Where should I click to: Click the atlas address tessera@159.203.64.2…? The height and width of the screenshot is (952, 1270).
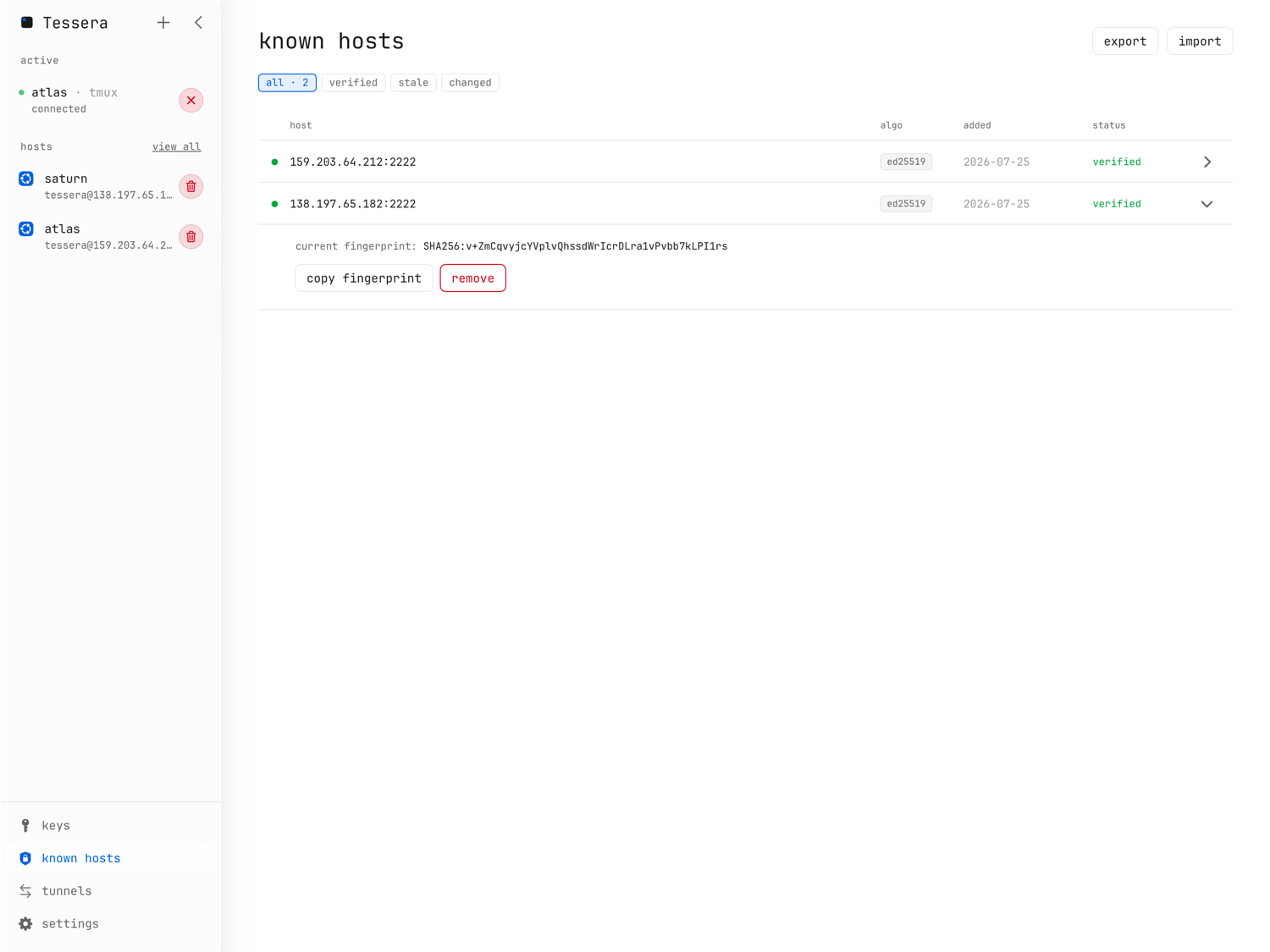(108, 245)
